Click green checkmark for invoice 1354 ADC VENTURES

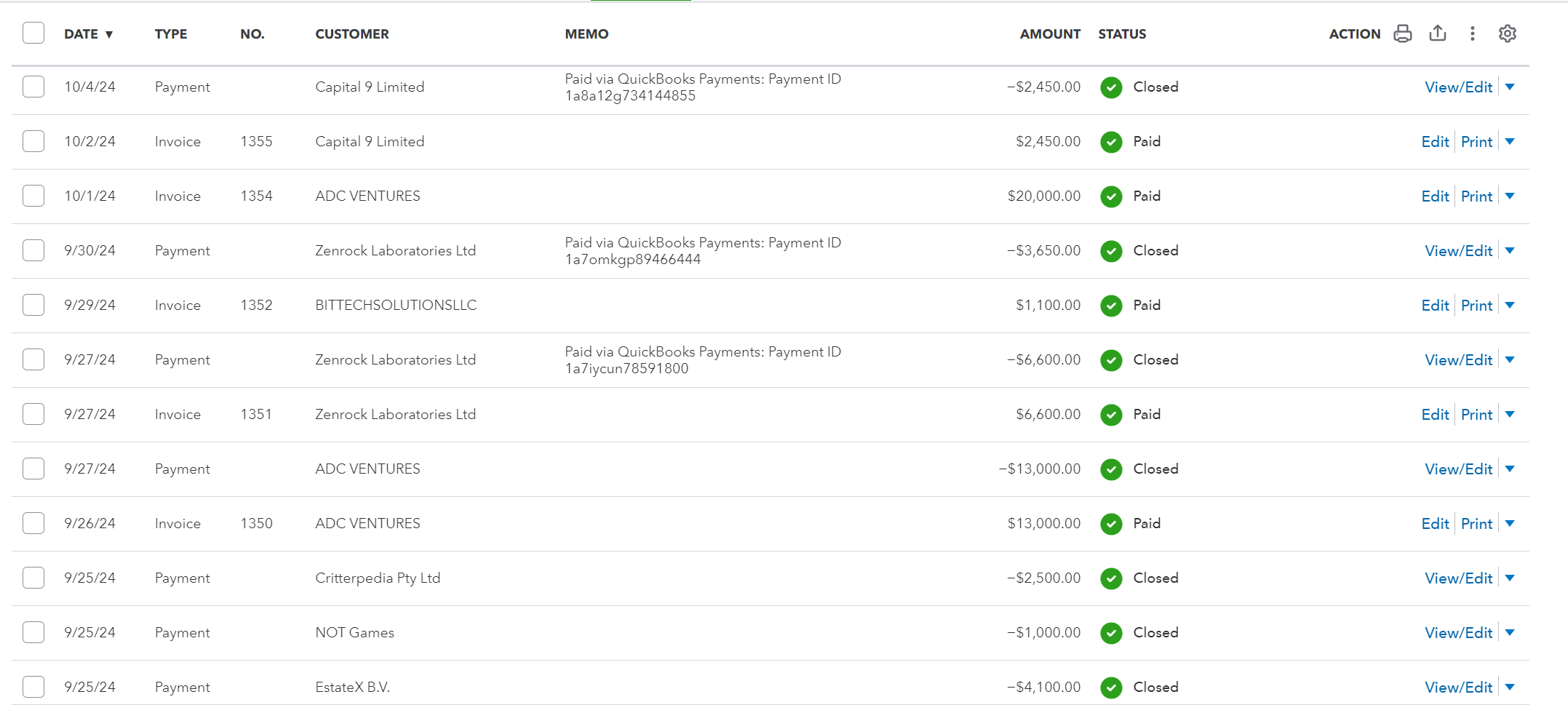[1111, 196]
